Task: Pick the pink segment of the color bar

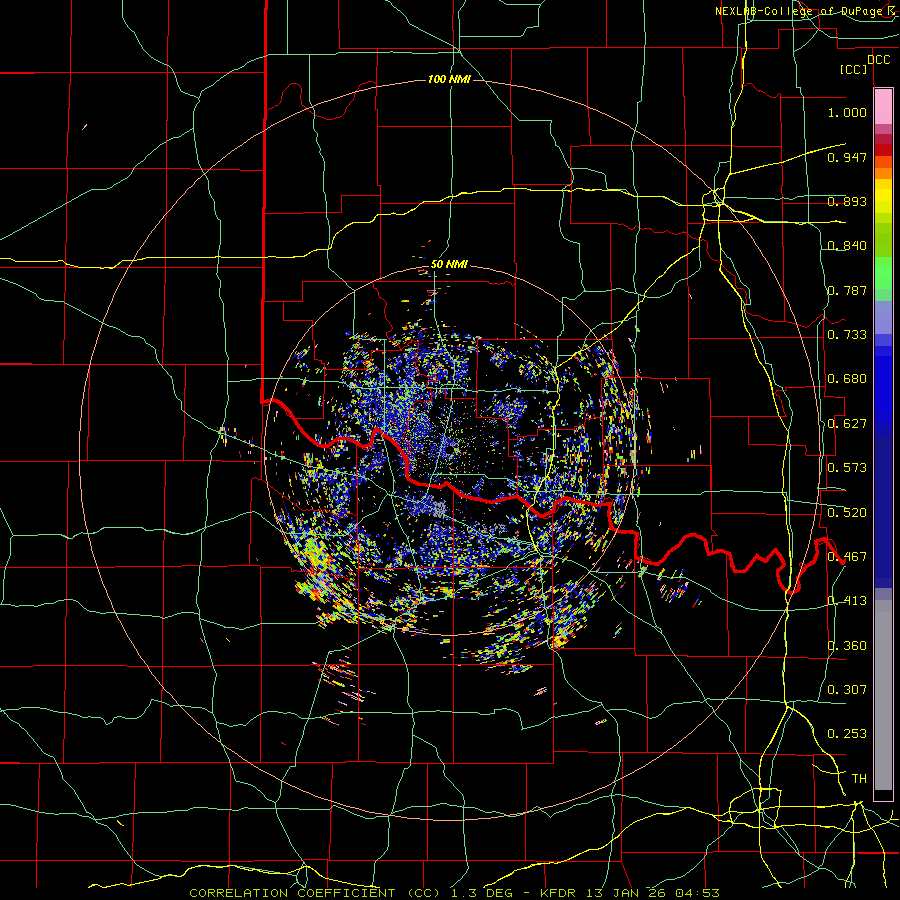Action: 883,107
